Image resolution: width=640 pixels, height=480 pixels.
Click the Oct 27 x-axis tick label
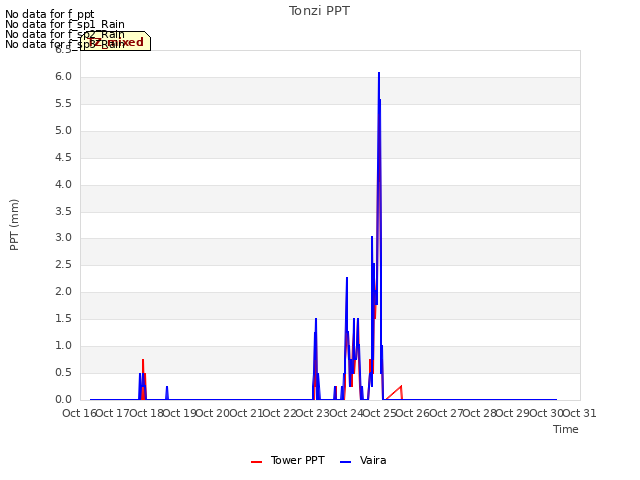446,413
